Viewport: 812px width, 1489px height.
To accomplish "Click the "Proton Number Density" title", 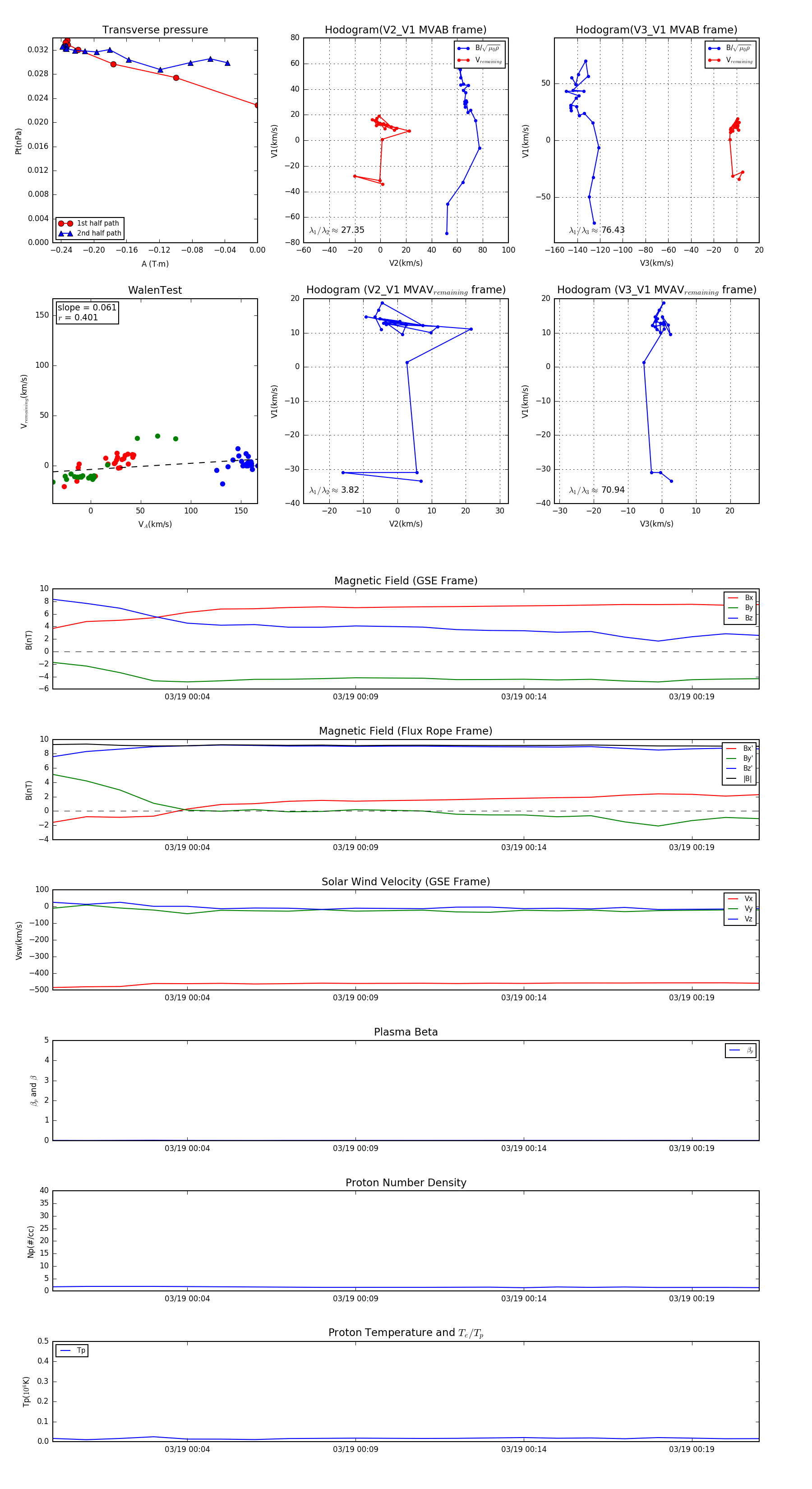I will click(406, 1183).
